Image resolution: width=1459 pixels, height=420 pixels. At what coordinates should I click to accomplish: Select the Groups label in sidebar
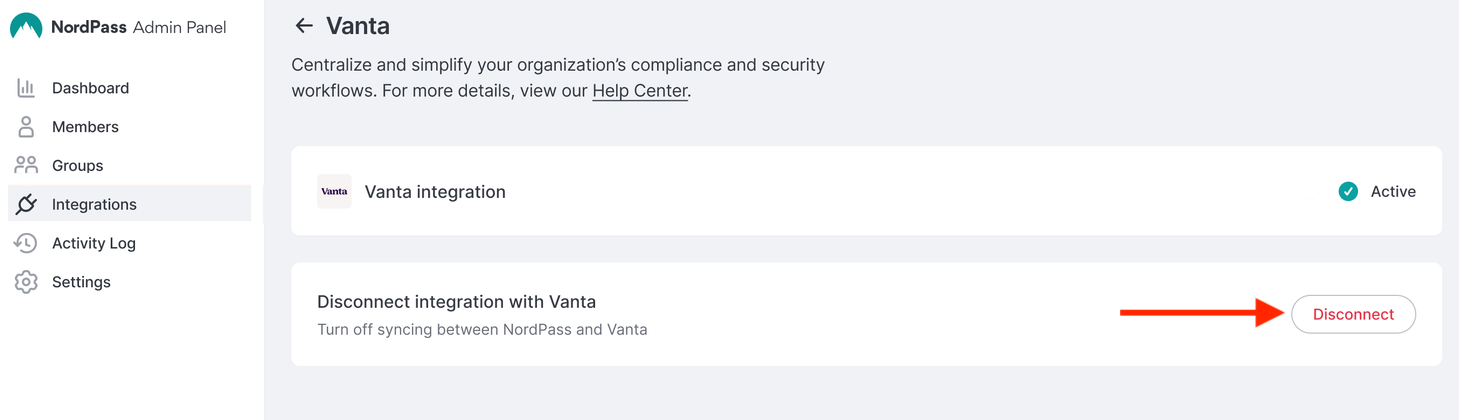point(78,166)
